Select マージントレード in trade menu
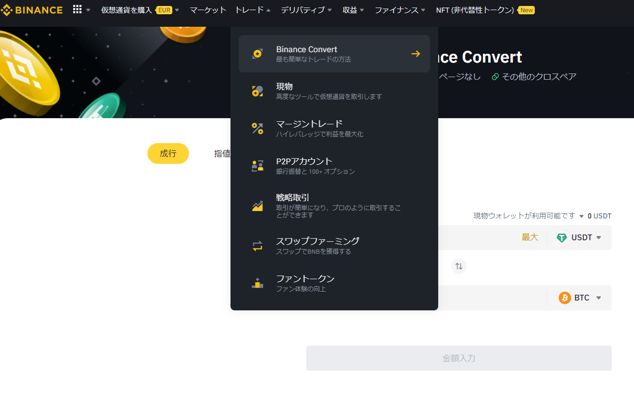 pos(334,129)
